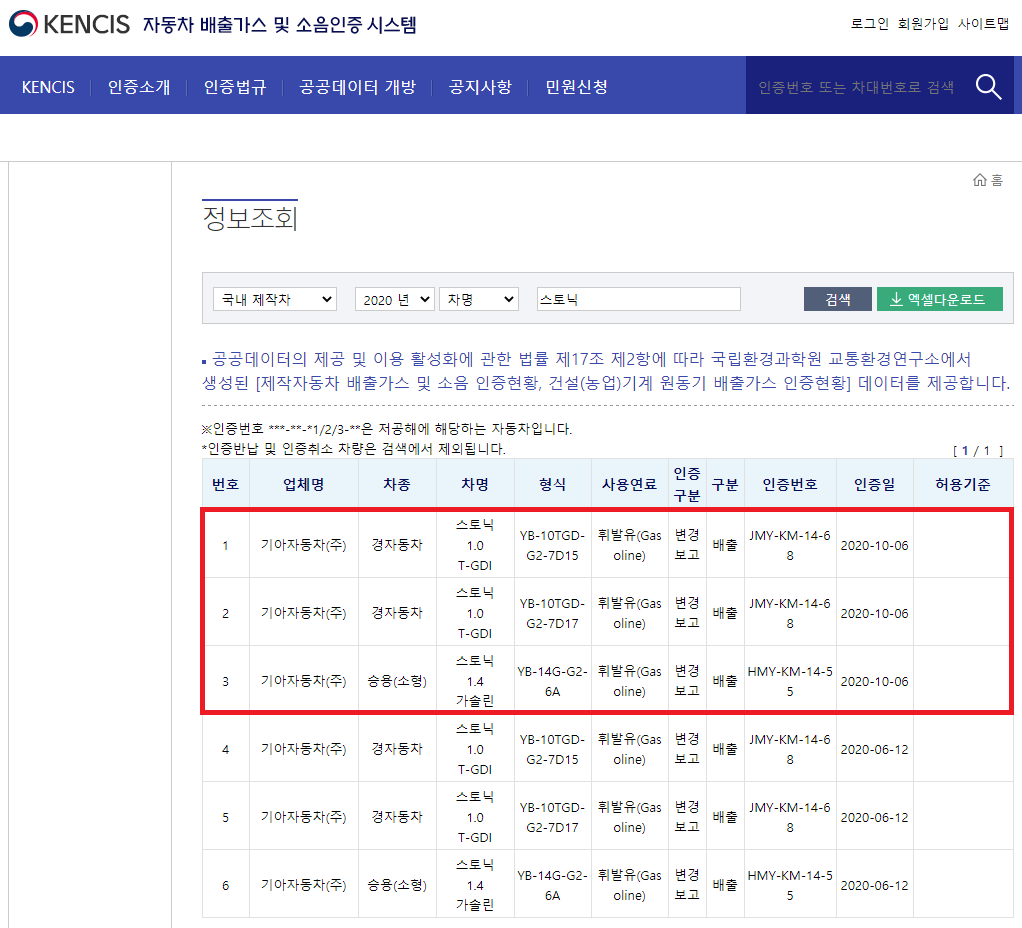Open the 인증소개 menu

pyautogui.click(x=139, y=87)
